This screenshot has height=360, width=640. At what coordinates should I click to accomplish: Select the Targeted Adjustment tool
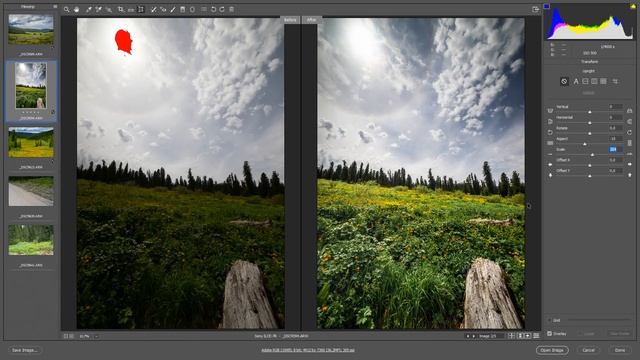[x=109, y=9]
